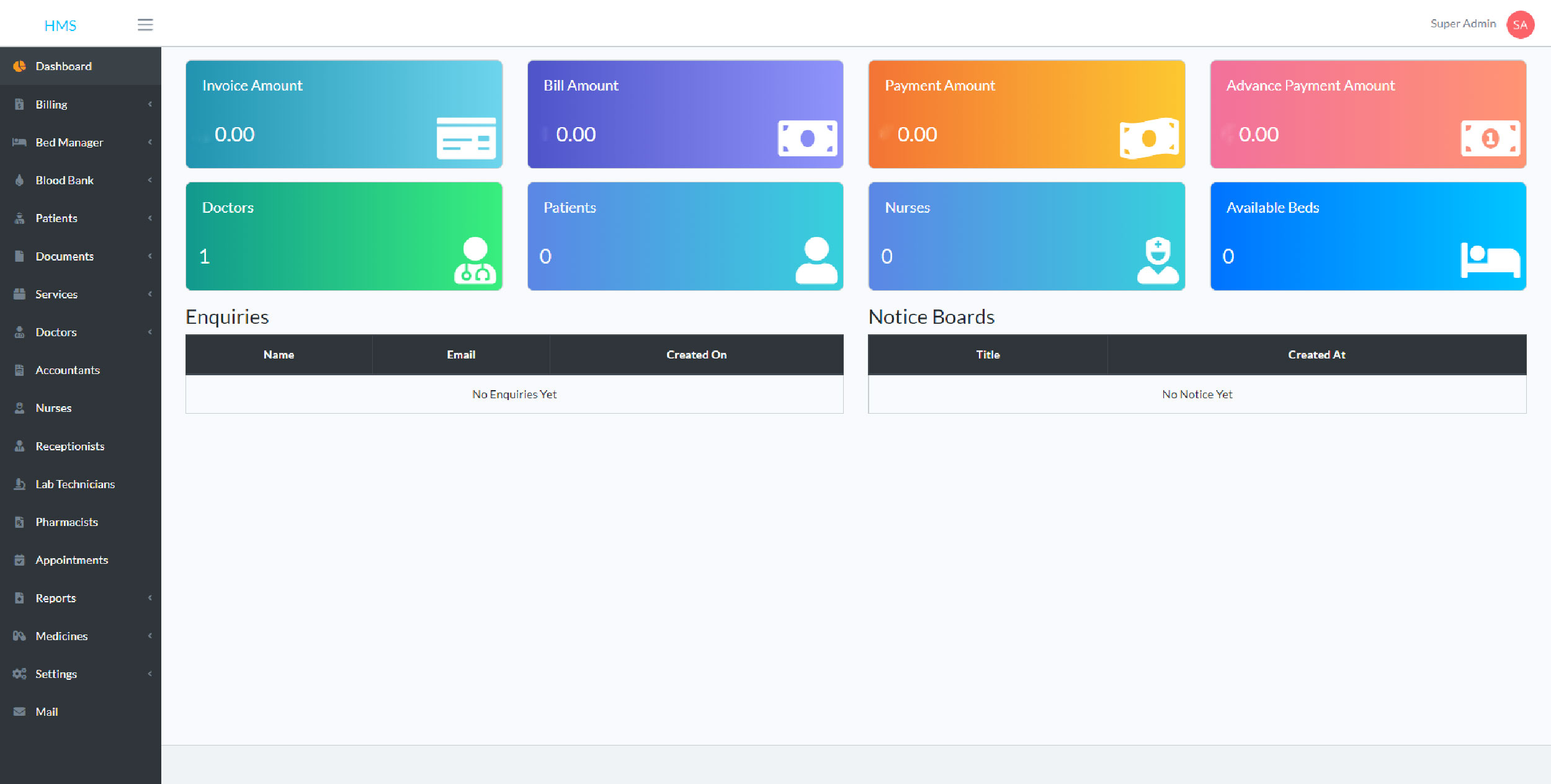Expand the Settings submenu chevron
This screenshot has height=784, width=1551.
150,674
